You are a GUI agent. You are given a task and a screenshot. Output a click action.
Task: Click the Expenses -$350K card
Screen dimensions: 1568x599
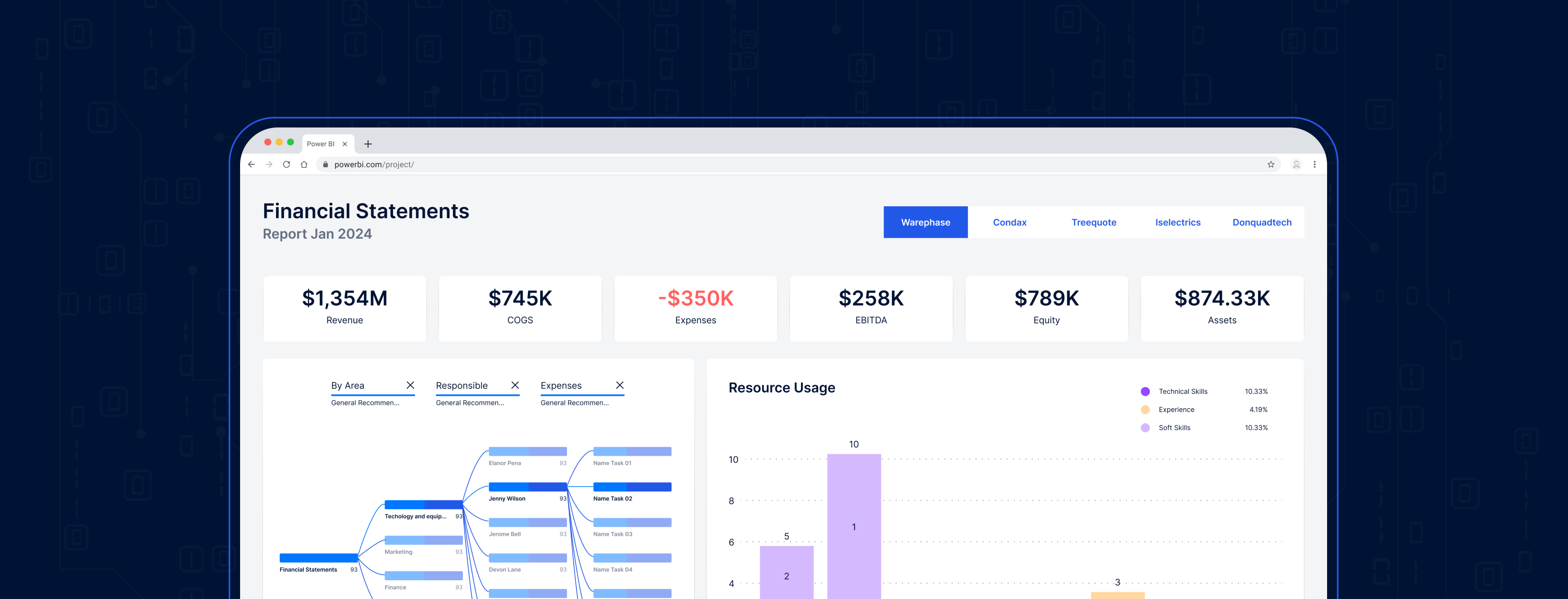pyautogui.click(x=695, y=308)
